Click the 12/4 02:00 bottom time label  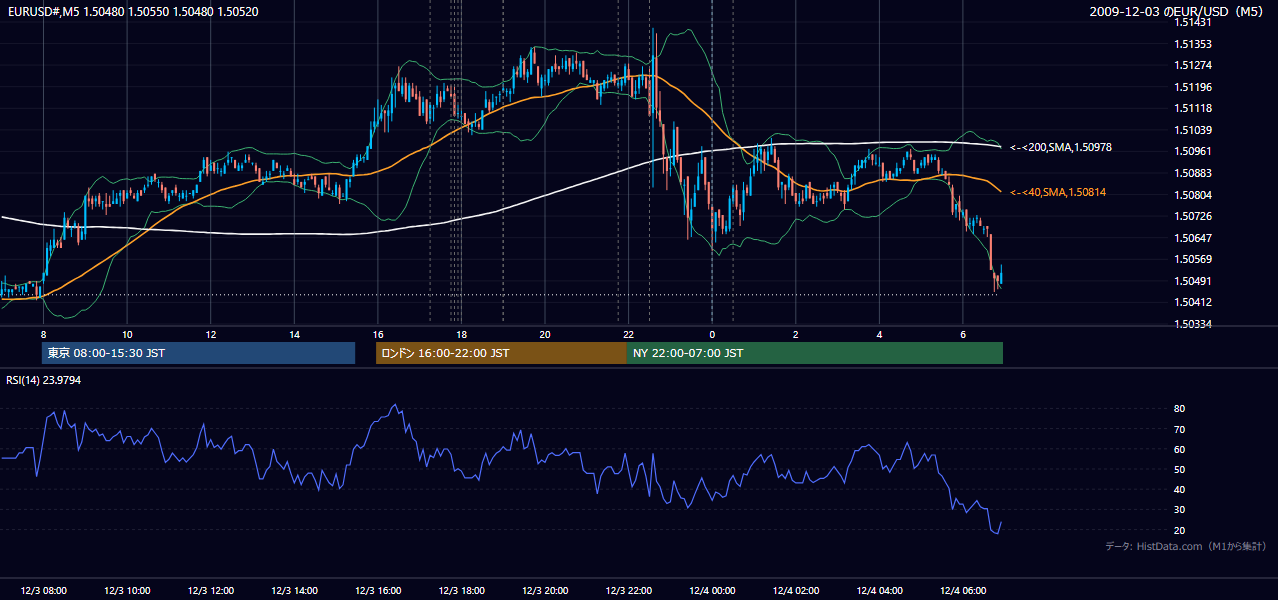pos(796,590)
